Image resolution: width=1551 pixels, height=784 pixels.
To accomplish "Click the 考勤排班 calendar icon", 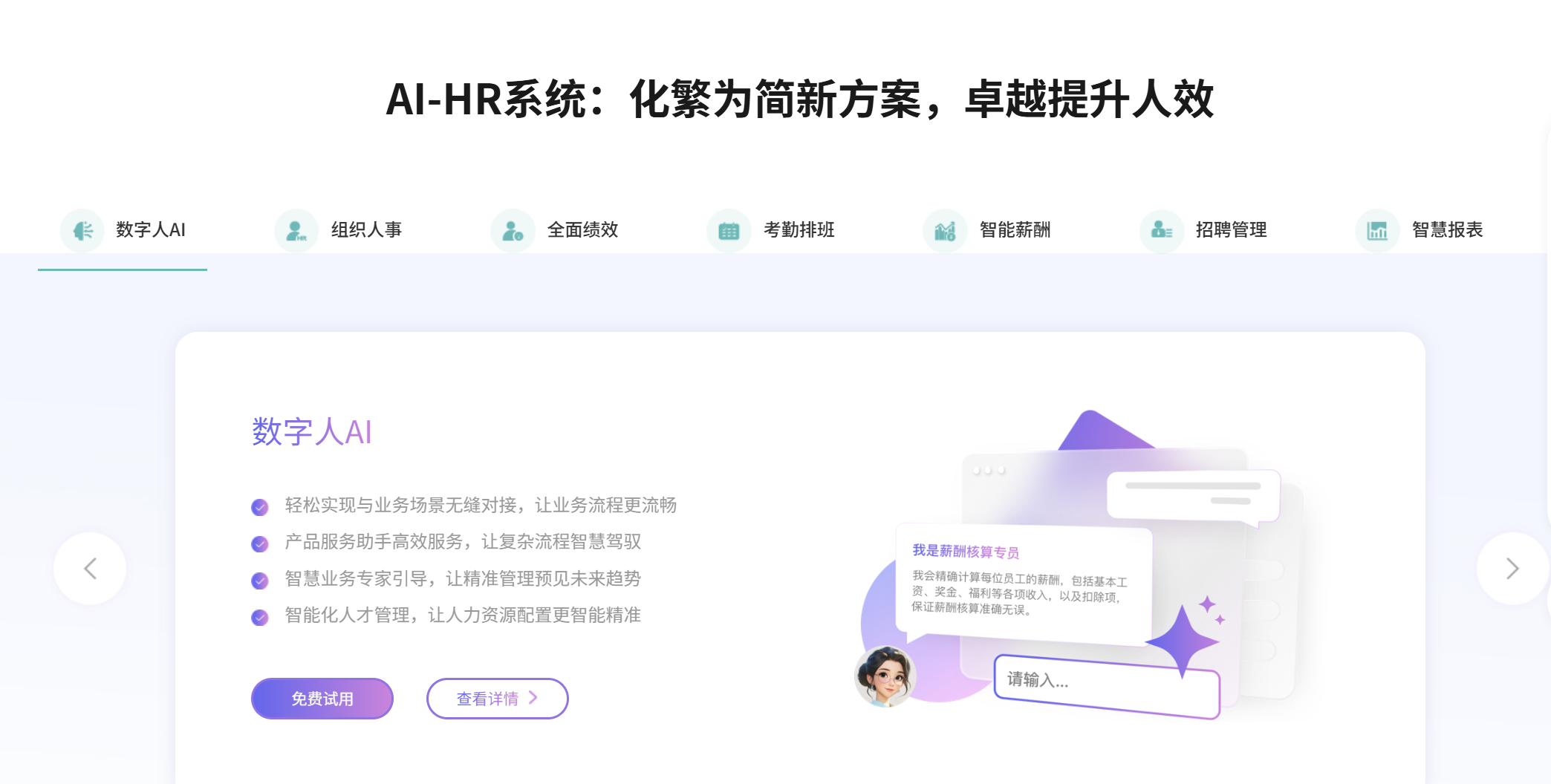I will 729,230.
